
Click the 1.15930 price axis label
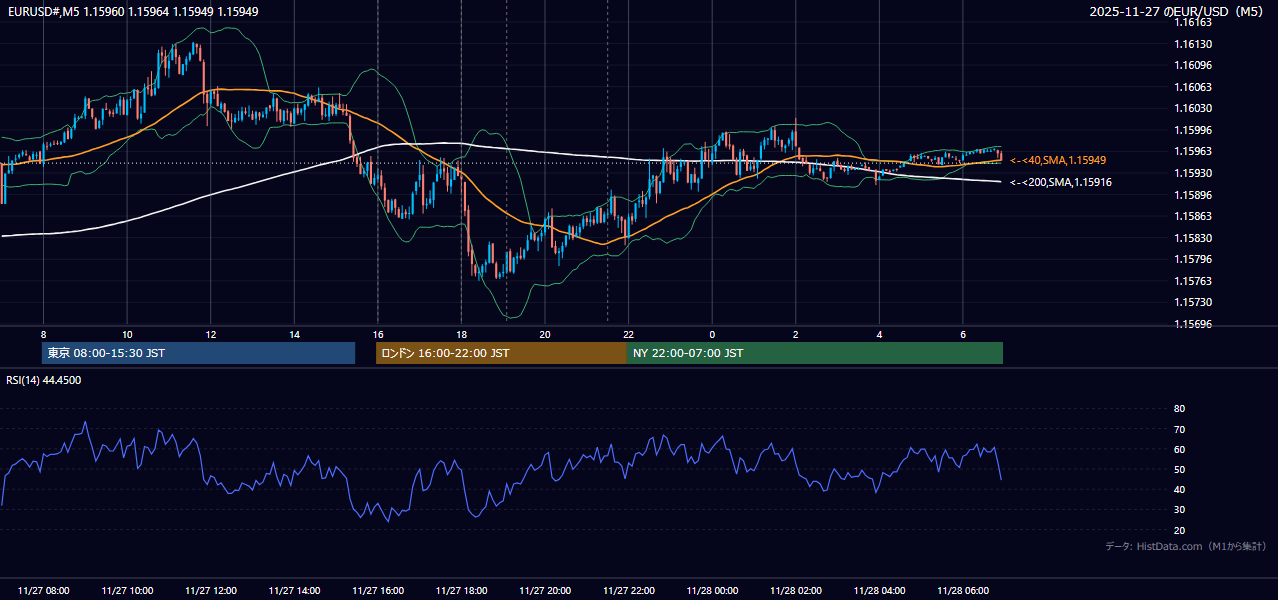point(1193,173)
